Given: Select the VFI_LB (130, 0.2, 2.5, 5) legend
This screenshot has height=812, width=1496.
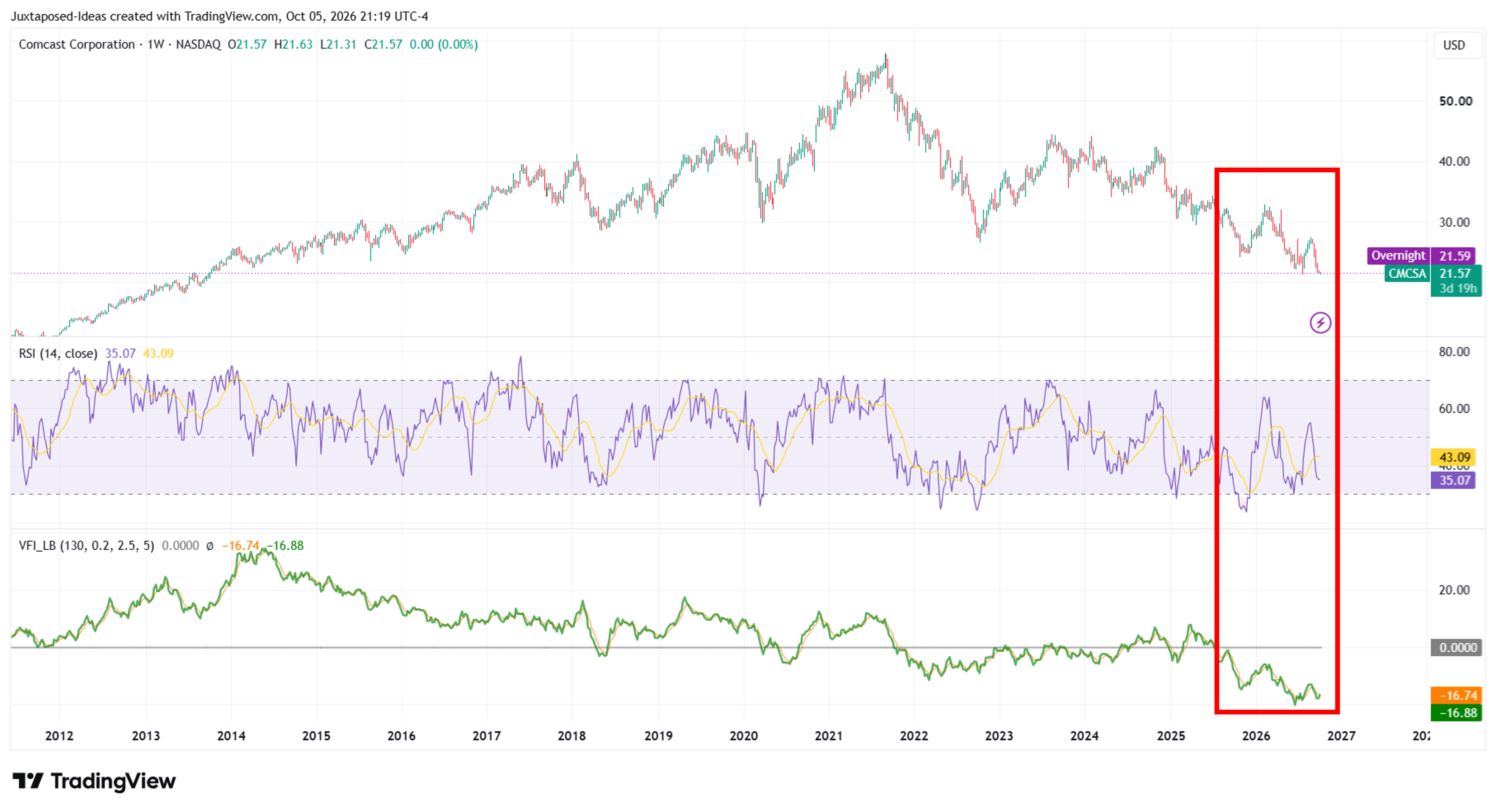Looking at the screenshot, I should [87, 546].
